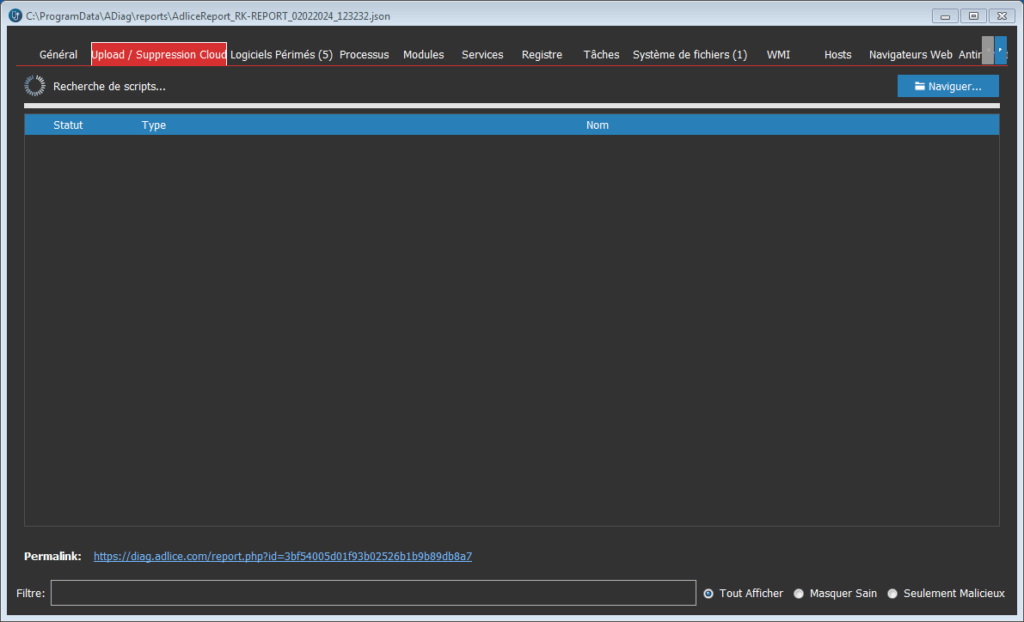Select the Tout Afficher radio button
1024x622 pixels.
tap(709, 593)
